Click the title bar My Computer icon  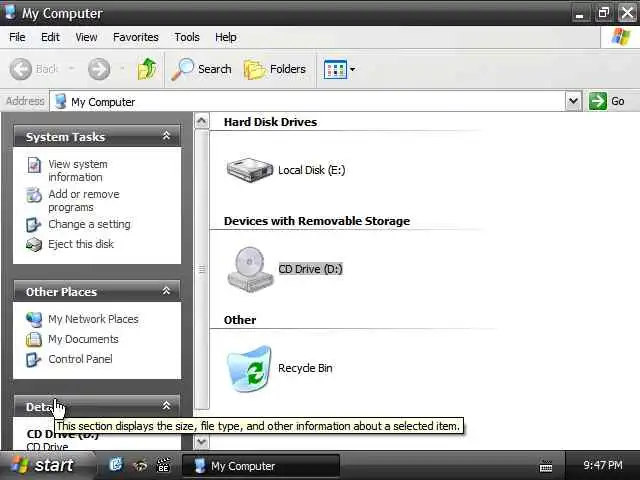(x=10, y=12)
